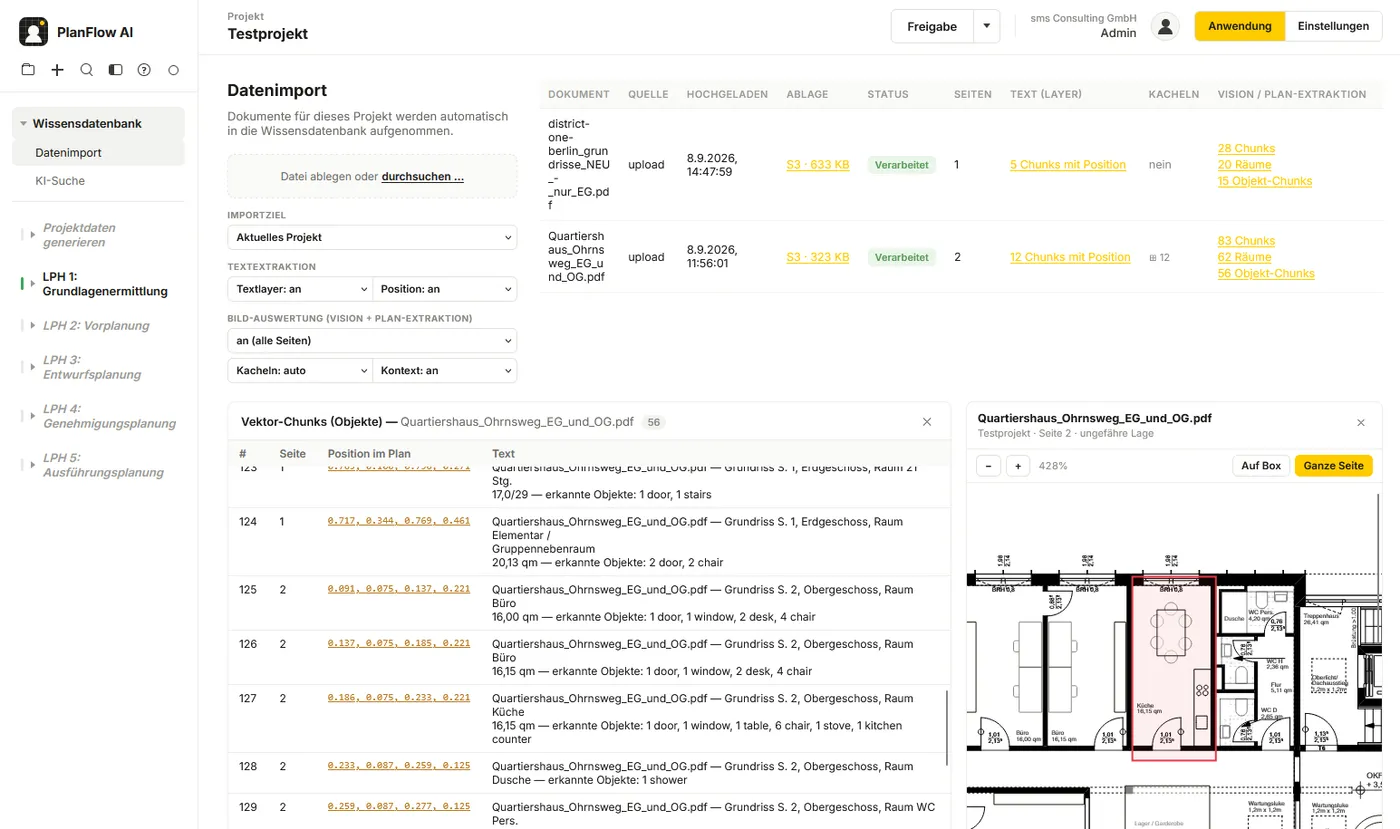Click the Auf Box button

point(1261,466)
